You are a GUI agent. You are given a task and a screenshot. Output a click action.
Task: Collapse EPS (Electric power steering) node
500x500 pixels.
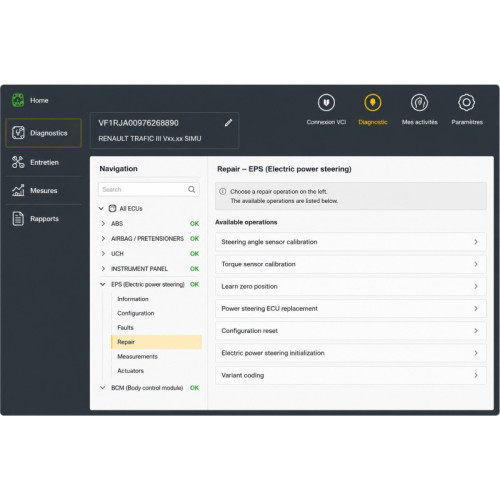click(103, 284)
